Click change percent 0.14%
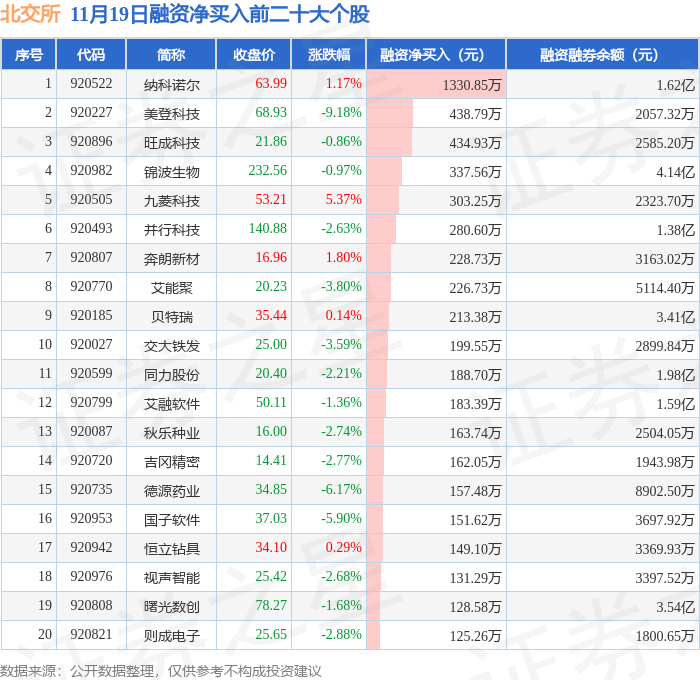The height and width of the screenshot is (680, 700). coord(343,316)
